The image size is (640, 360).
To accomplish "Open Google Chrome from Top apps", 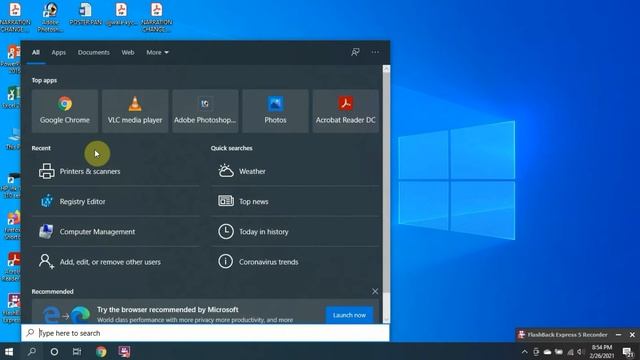I will [x=65, y=111].
